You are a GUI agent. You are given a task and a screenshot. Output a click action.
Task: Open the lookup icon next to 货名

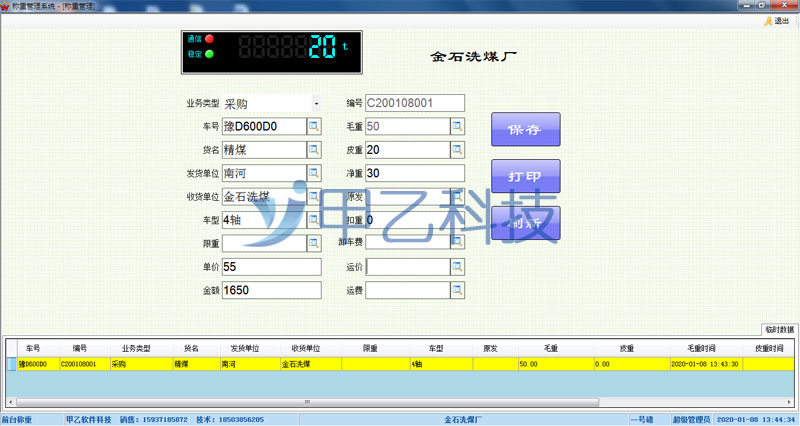(x=313, y=150)
